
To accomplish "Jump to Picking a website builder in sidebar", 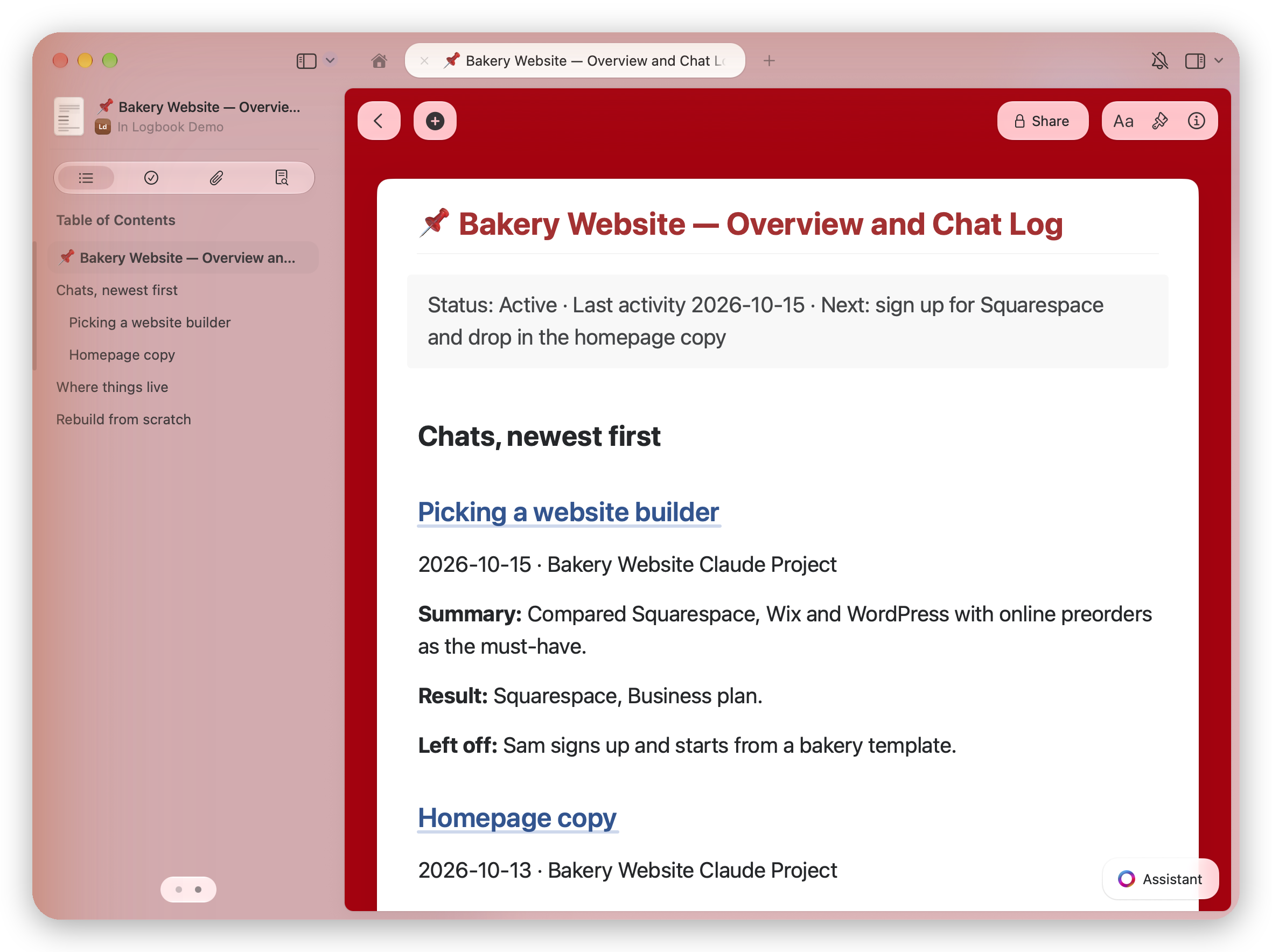I will click(x=150, y=323).
